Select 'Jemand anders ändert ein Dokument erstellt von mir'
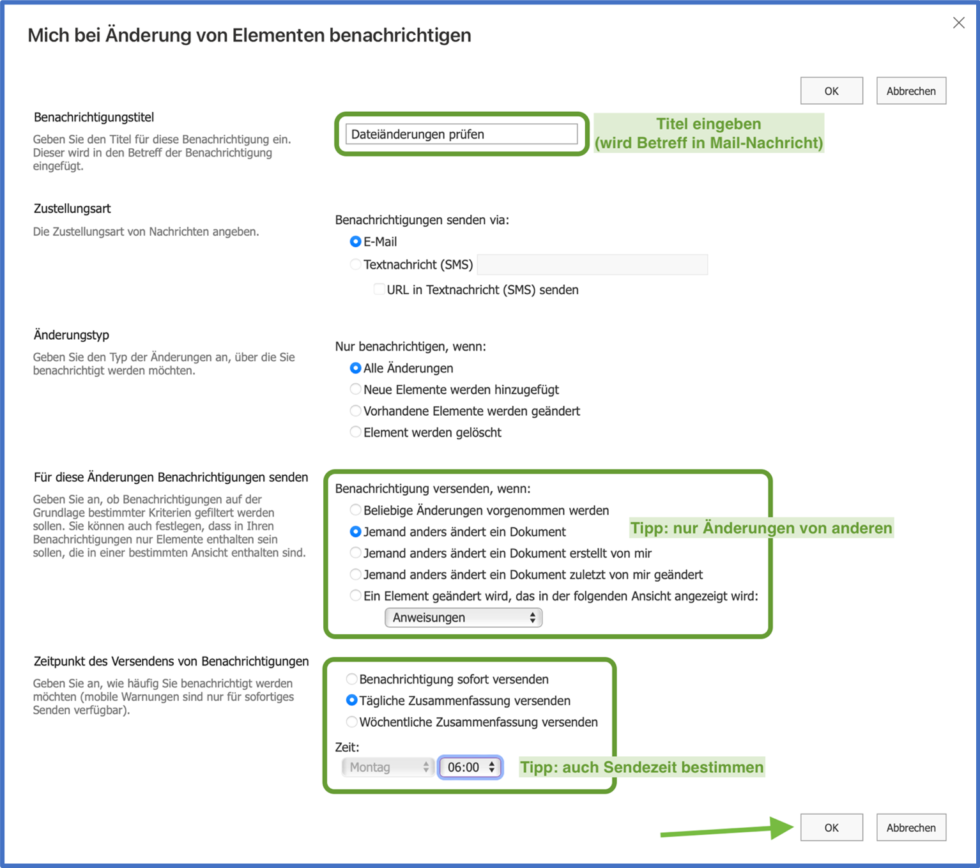980x868 pixels. coord(355,552)
